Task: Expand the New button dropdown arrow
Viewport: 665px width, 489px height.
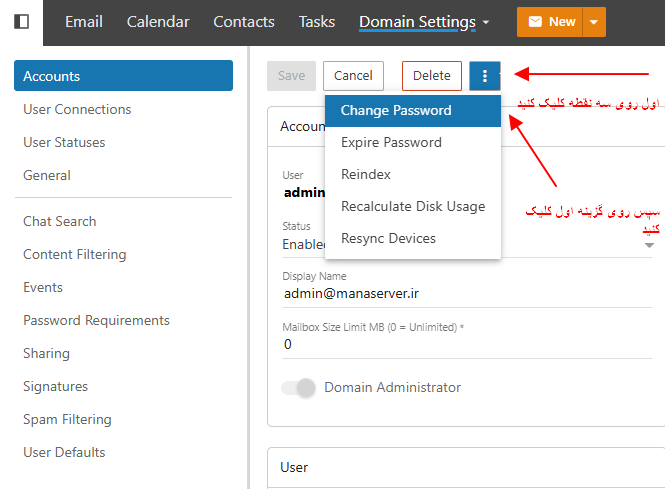Action: (x=594, y=22)
